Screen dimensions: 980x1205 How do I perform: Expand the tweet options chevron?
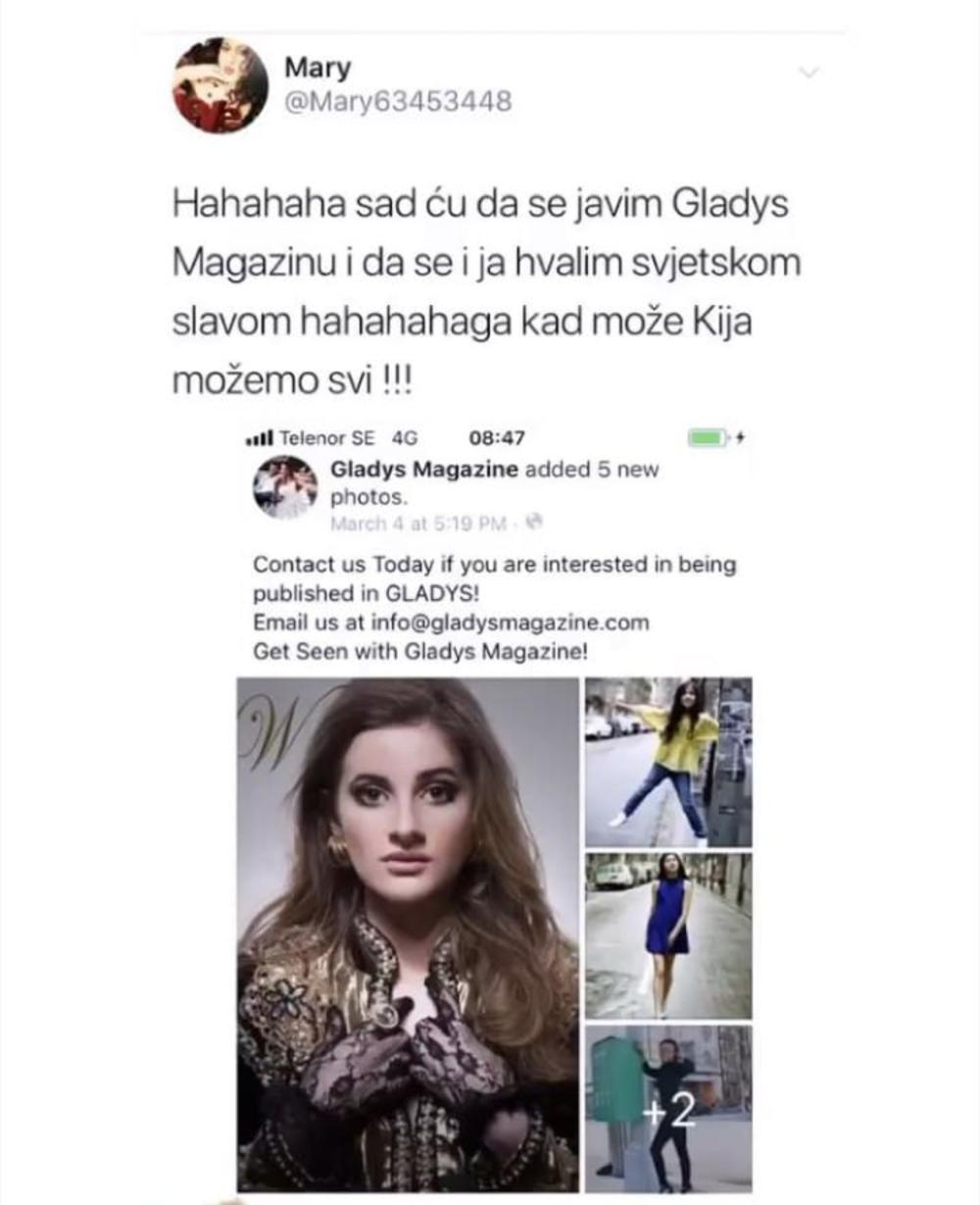809,73
